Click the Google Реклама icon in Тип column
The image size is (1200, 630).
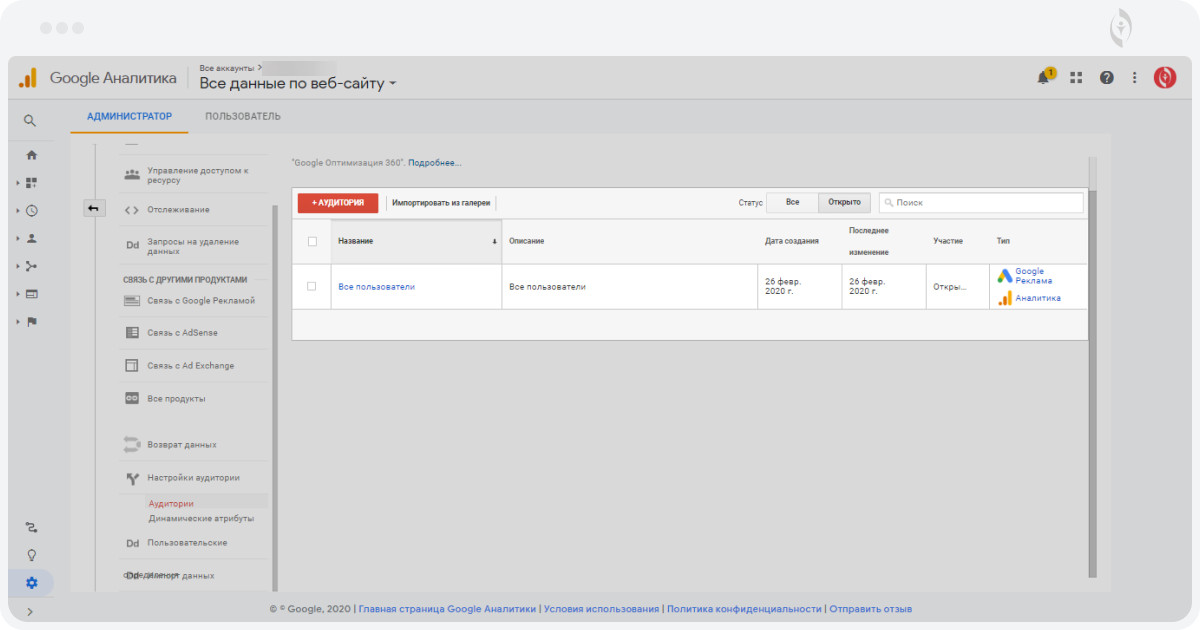[1004, 276]
